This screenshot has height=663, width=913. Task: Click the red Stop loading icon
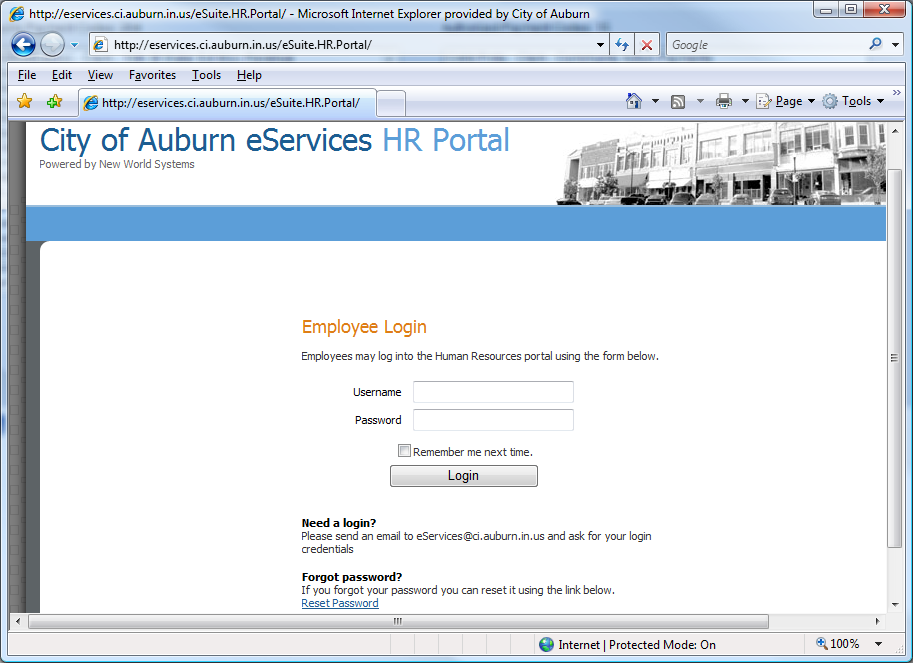click(x=646, y=45)
